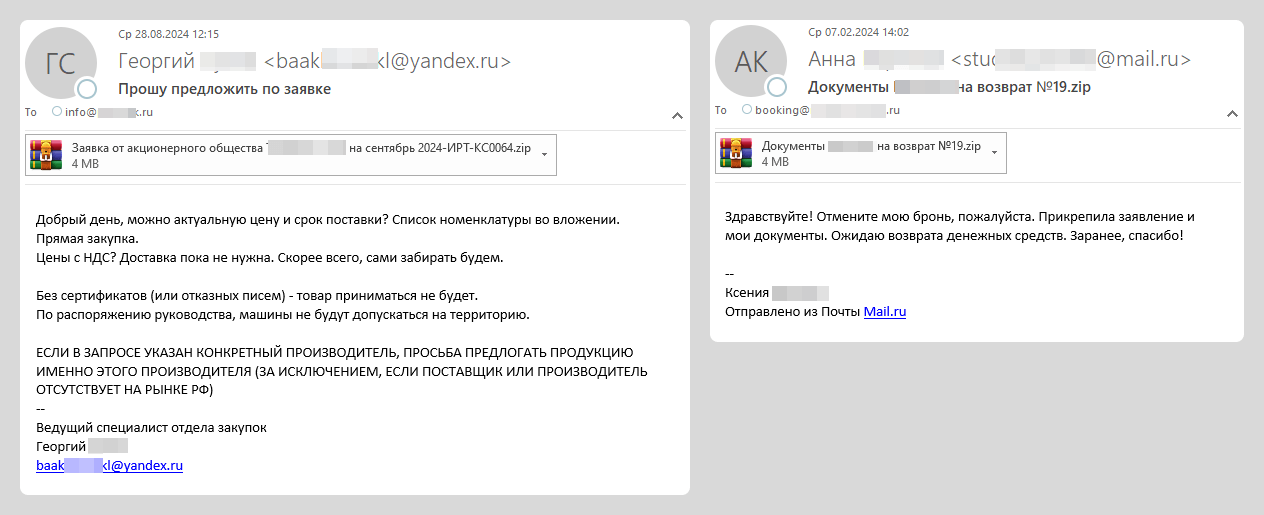This screenshot has width=1264, height=515.
Task: Click presence status circle on ГС avatar
Action: [x=87, y=88]
